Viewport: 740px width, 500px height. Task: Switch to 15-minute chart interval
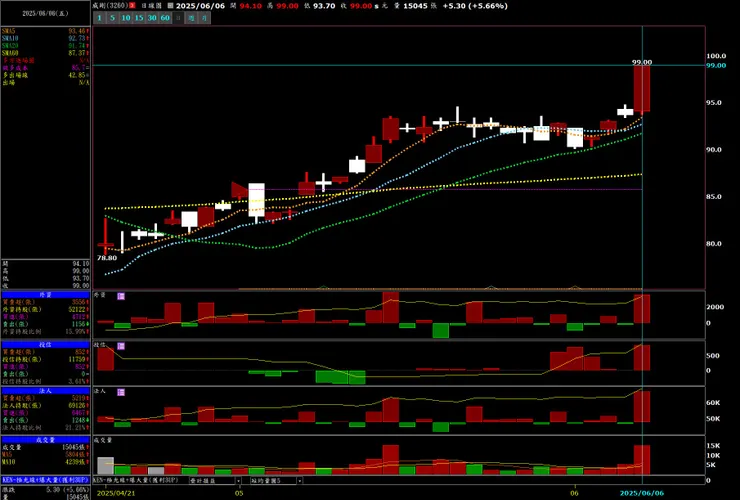(139, 18)
